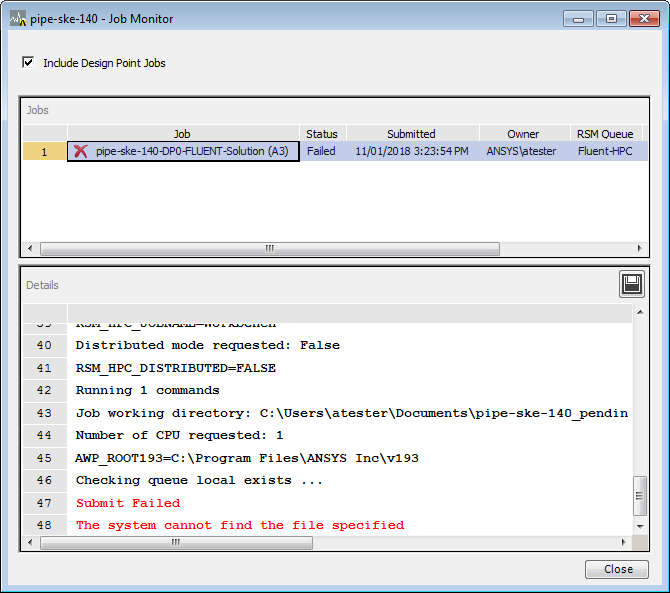Select the red 'Submit Failed' log line

(350, 503)
